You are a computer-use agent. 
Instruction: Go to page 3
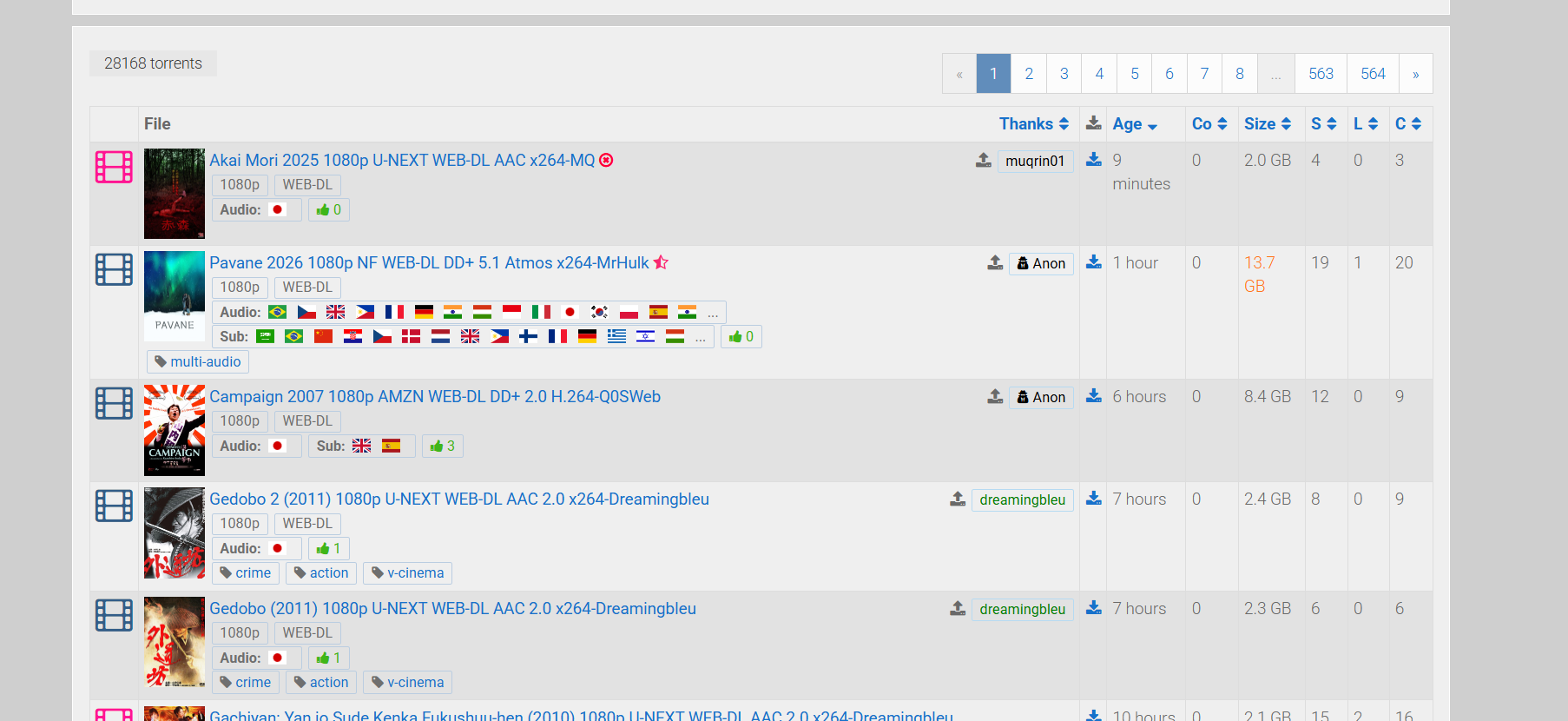[x=1064, y=74]
